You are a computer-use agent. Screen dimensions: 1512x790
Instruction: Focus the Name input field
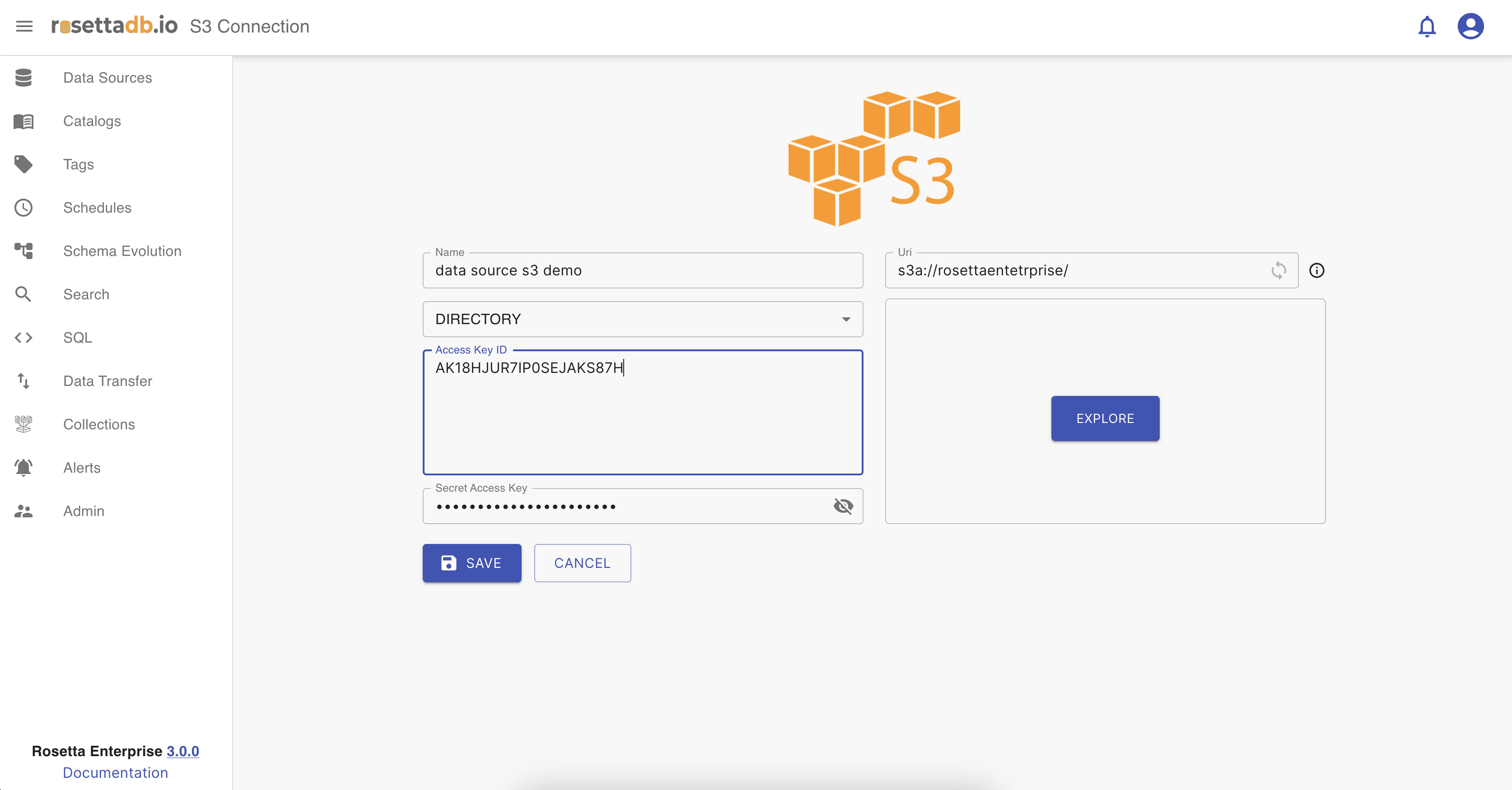(643, 270)
